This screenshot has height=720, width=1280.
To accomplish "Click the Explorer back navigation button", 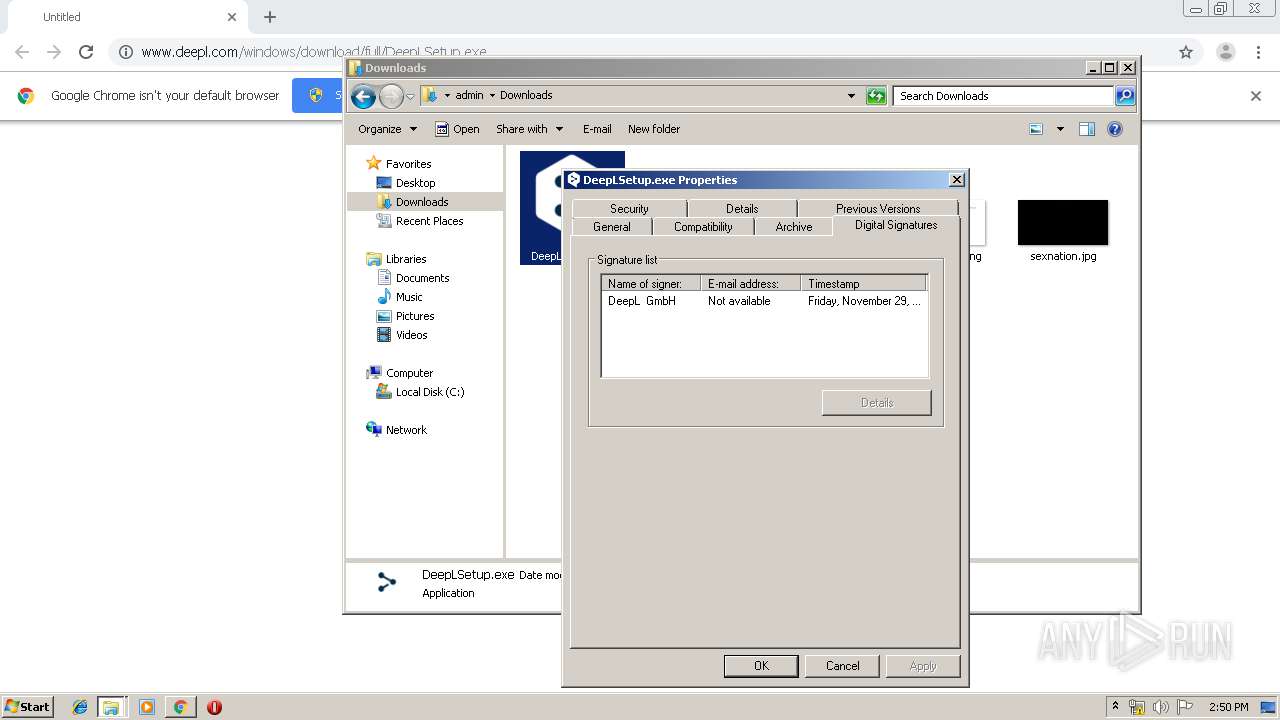I will pos(363,96).
